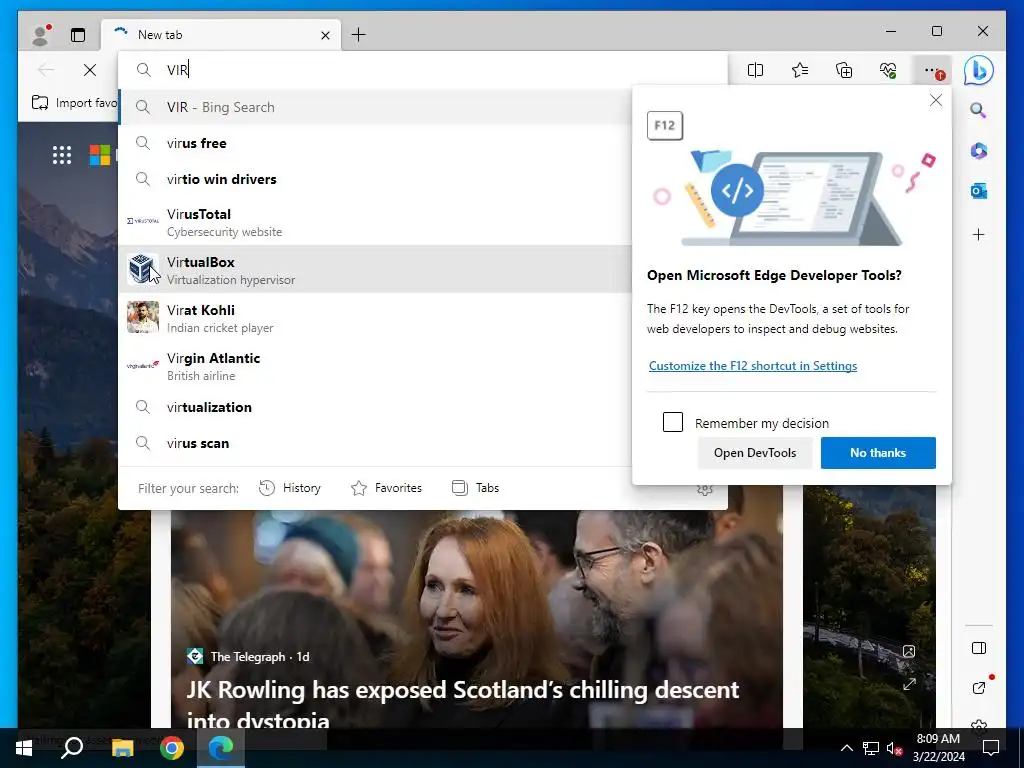
Task: Open the Favorites star icon
Action: click(x=800, y=70)
